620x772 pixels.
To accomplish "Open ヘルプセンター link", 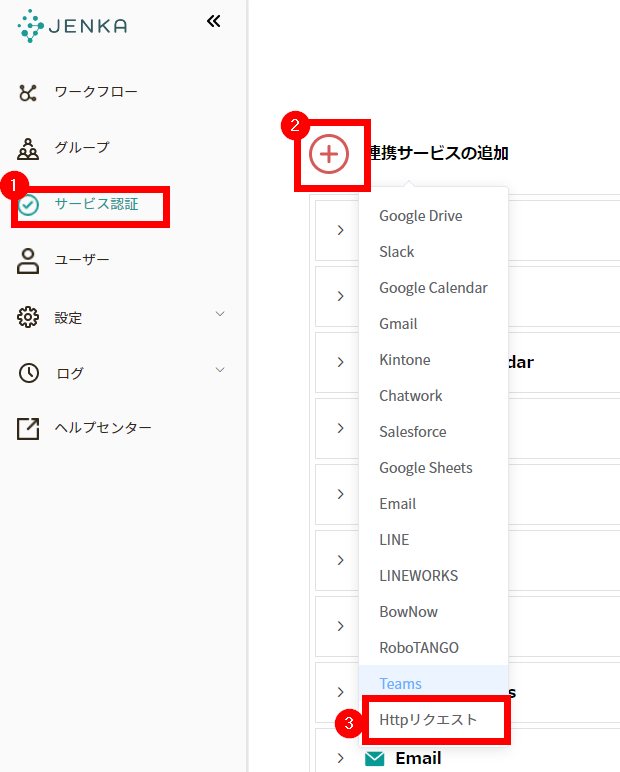I will pyautogui.click(x=103, y=427).
